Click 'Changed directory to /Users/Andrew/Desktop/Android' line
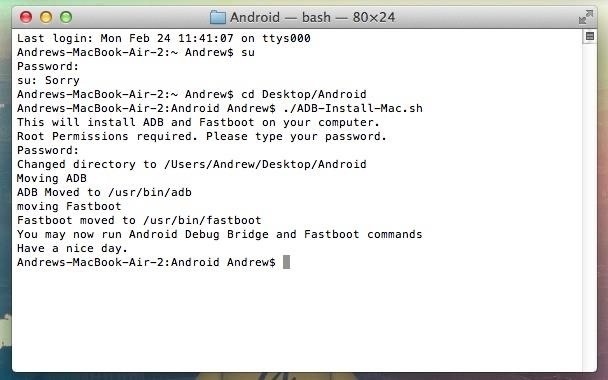 (192, 164)
